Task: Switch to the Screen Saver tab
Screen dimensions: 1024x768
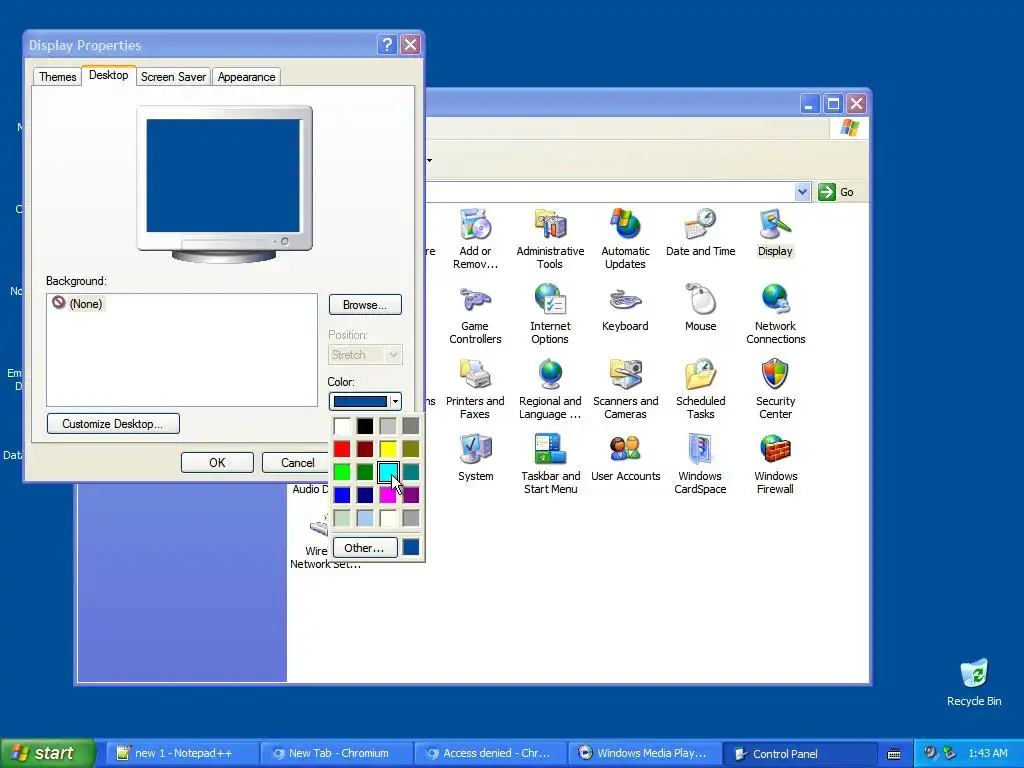Action: (x=173, y=76)
